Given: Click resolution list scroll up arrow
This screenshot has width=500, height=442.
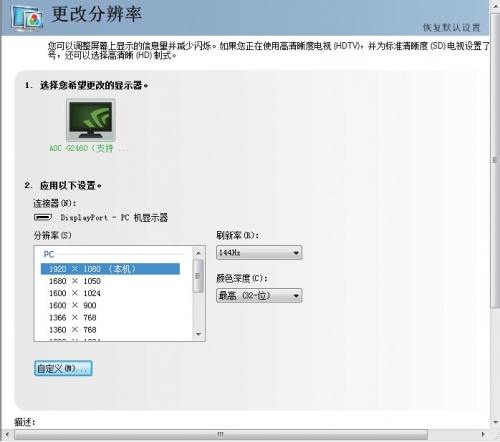Looking at the screenshot, I should [x=198, y=253].
